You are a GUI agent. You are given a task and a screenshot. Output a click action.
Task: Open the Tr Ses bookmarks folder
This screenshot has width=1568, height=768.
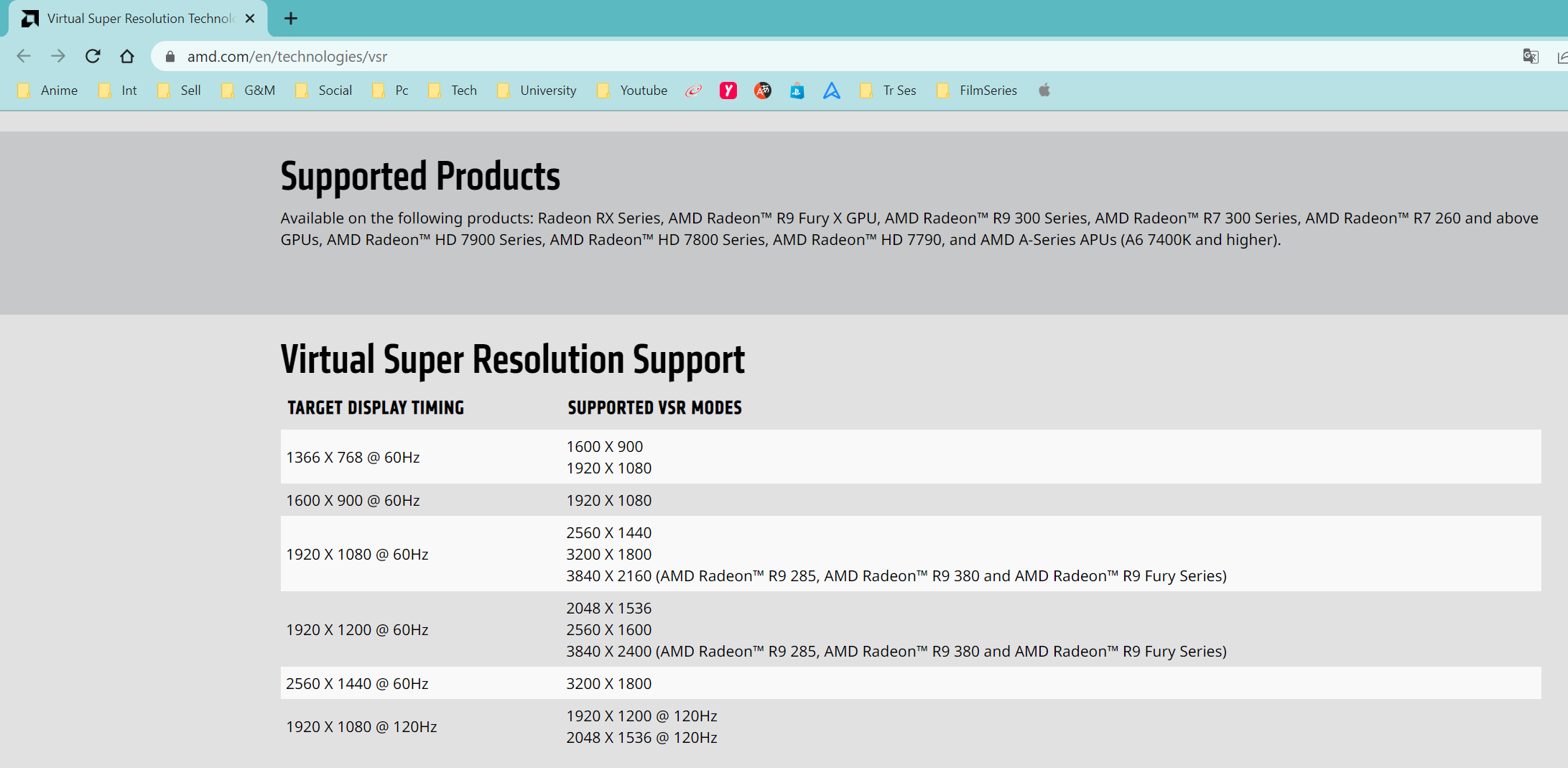pos(889,91)
